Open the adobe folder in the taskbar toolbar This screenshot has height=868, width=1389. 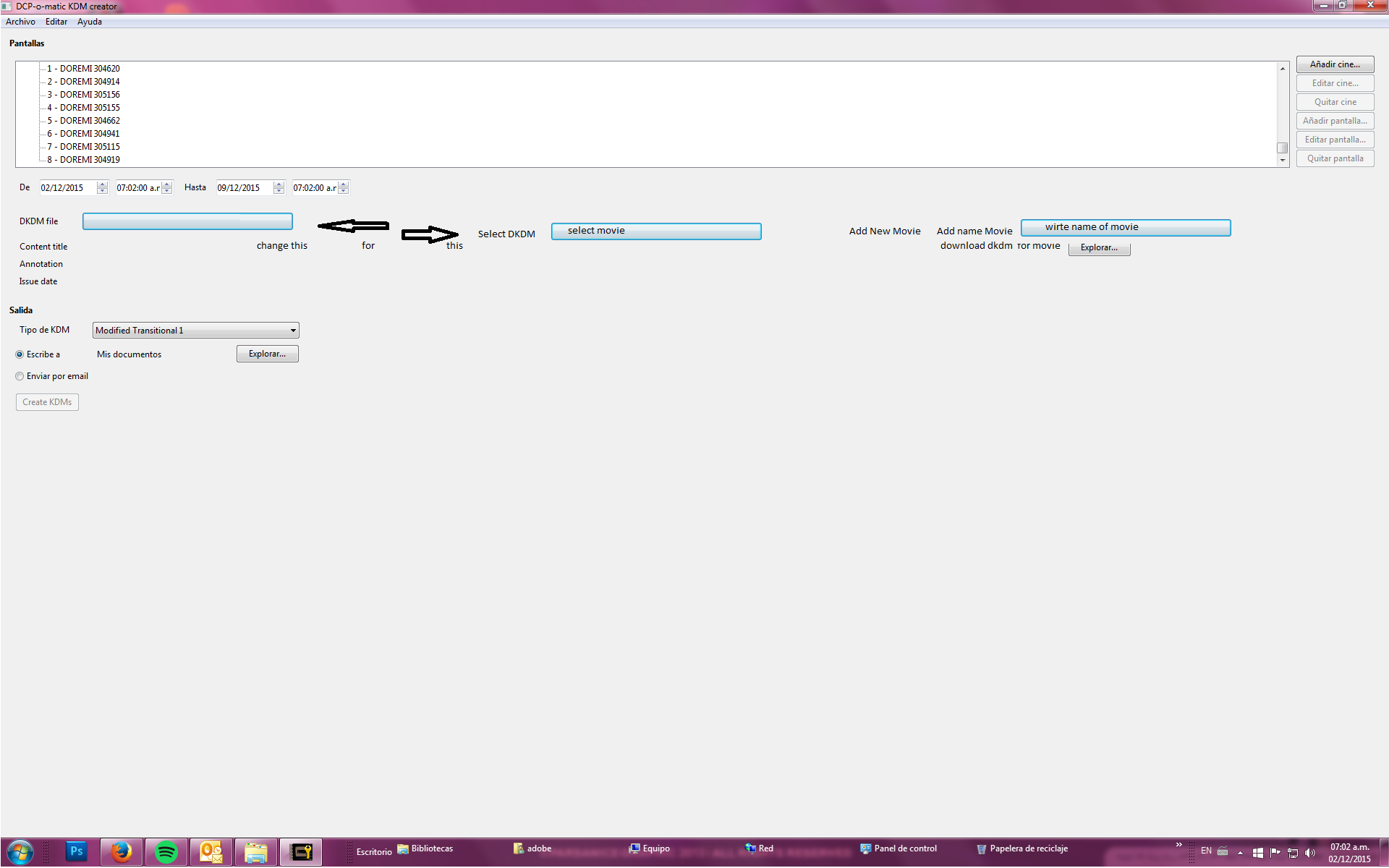pos(532,849)
